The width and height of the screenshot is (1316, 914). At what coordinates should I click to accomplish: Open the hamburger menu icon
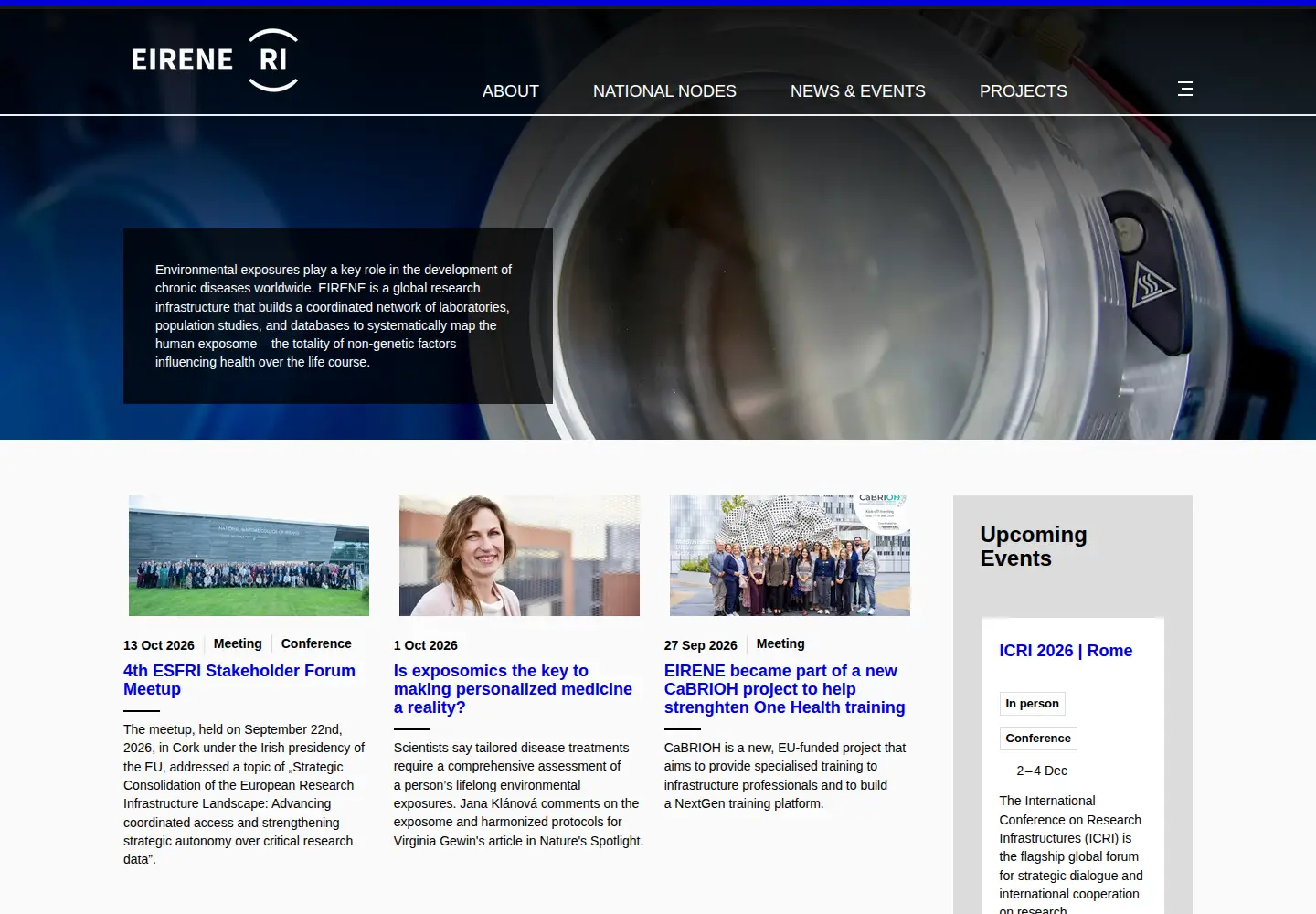pos(1185,89)
